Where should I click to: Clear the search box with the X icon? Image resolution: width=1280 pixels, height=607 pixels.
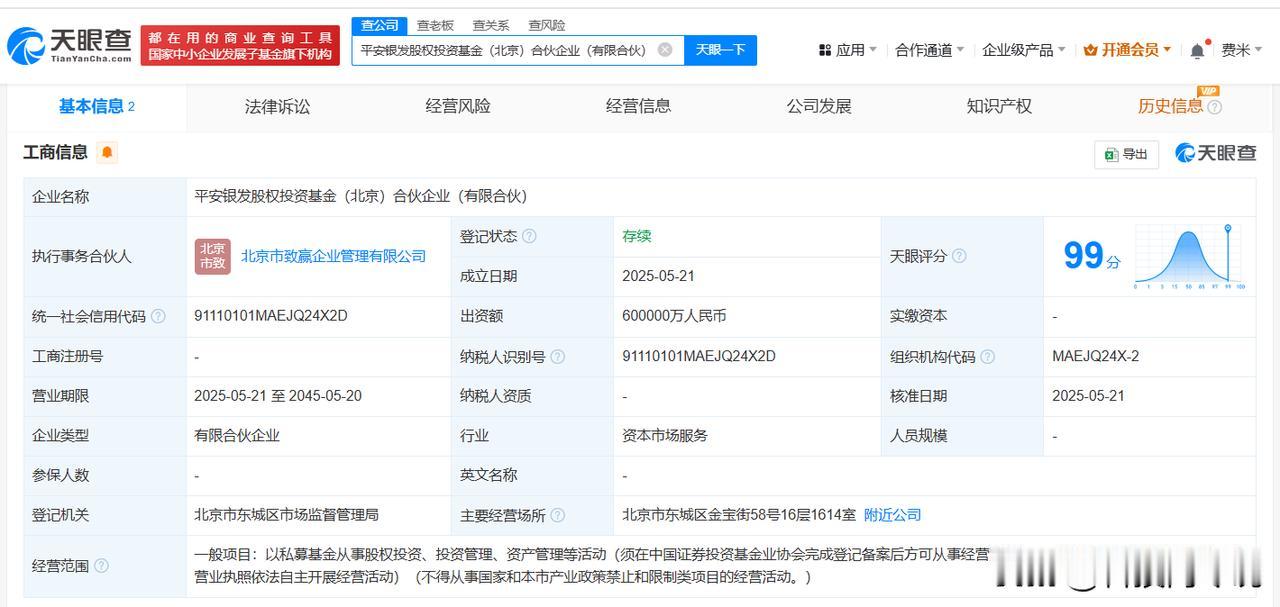(x=665, y=50)
